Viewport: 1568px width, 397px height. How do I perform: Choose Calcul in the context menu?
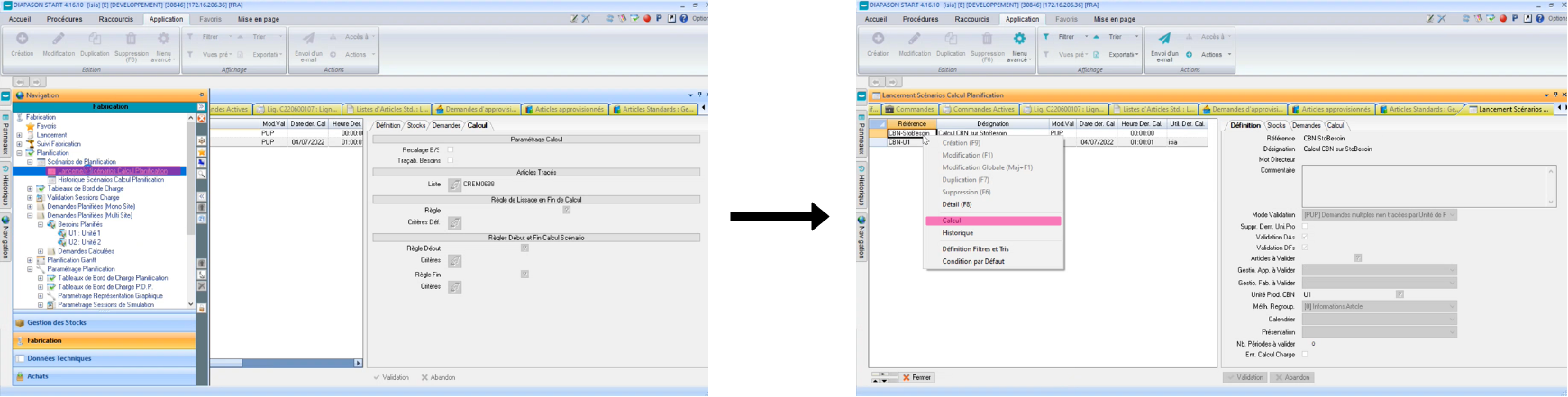pyautogui.click(x=952, y=221)
